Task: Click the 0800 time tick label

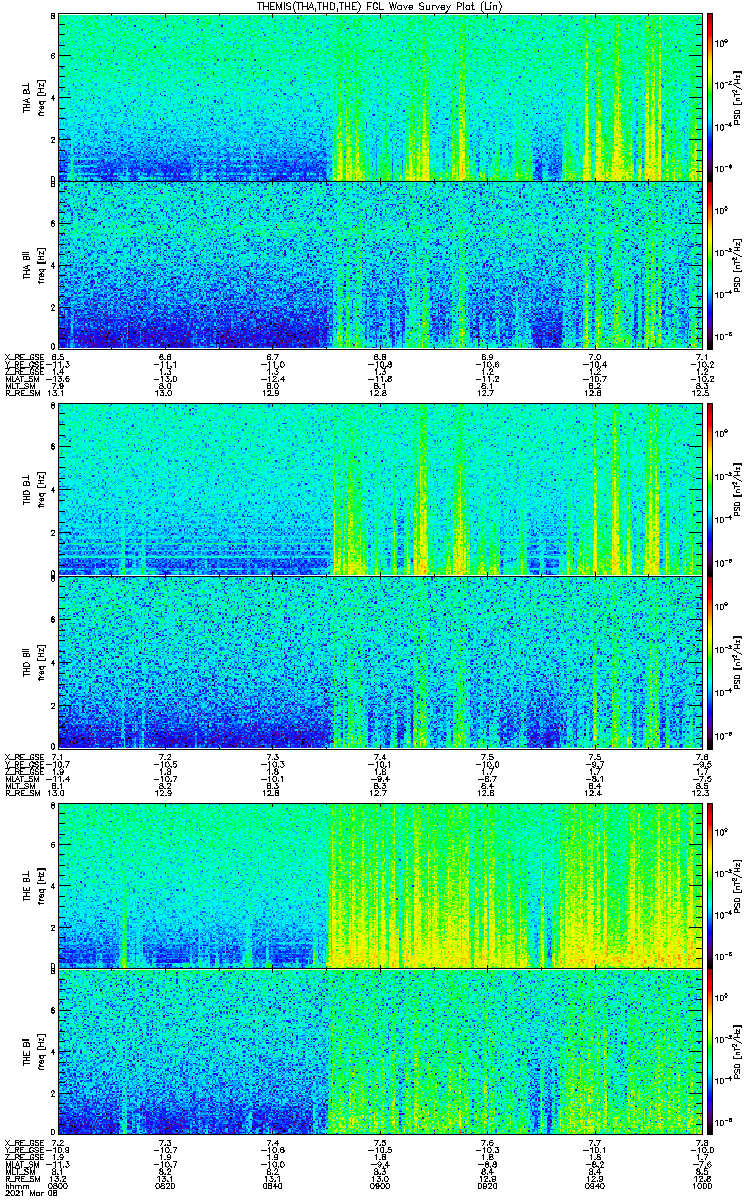Action: [58, 1186]
